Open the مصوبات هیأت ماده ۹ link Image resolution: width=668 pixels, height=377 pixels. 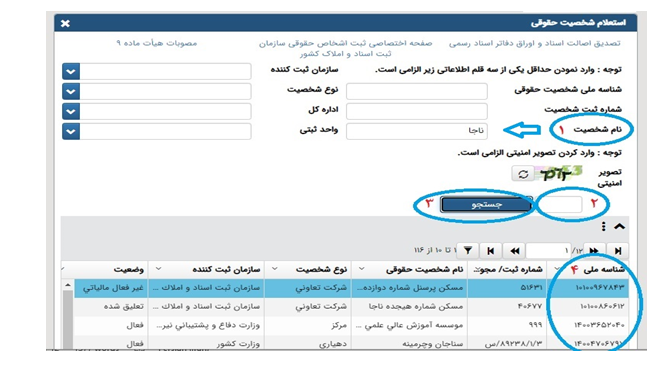(156, 43)
